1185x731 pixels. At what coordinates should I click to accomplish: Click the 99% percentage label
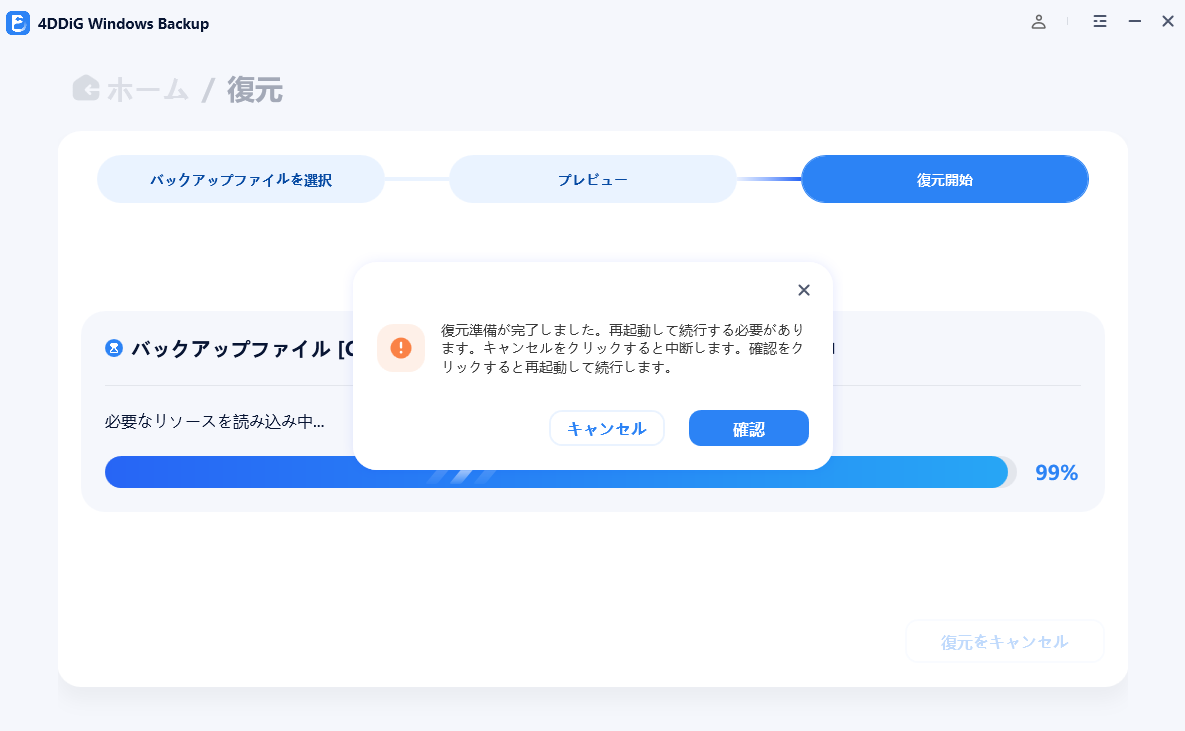click(1055, 471)
